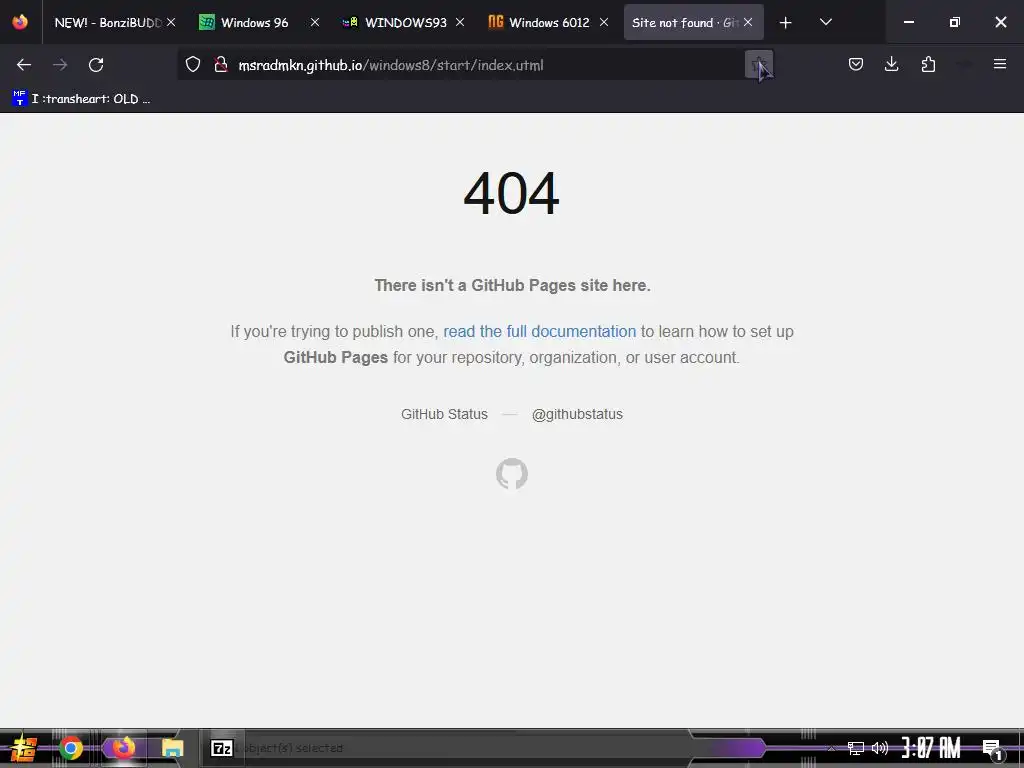Bookmark this page with the star
1024x768 pixels.
(758, 65)
